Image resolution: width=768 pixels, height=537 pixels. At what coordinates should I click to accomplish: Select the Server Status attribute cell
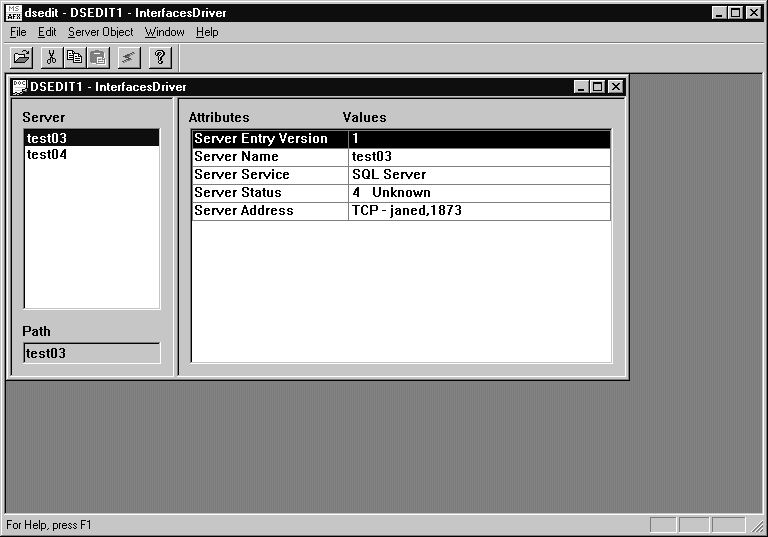pyautogui.click(x=270, y=193)
